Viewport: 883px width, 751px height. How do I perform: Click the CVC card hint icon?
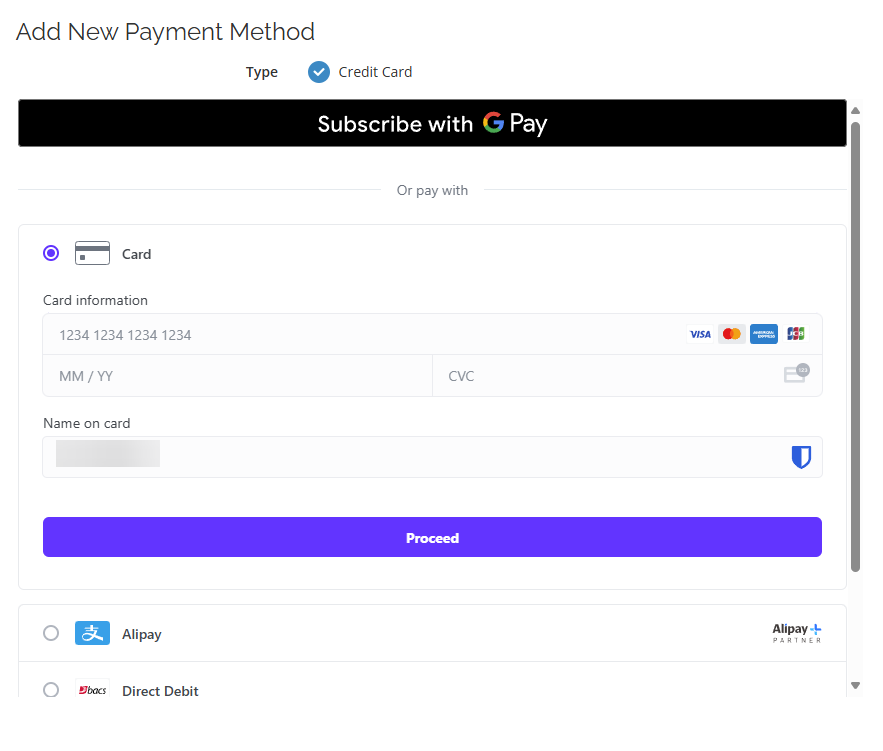[795, 373]
